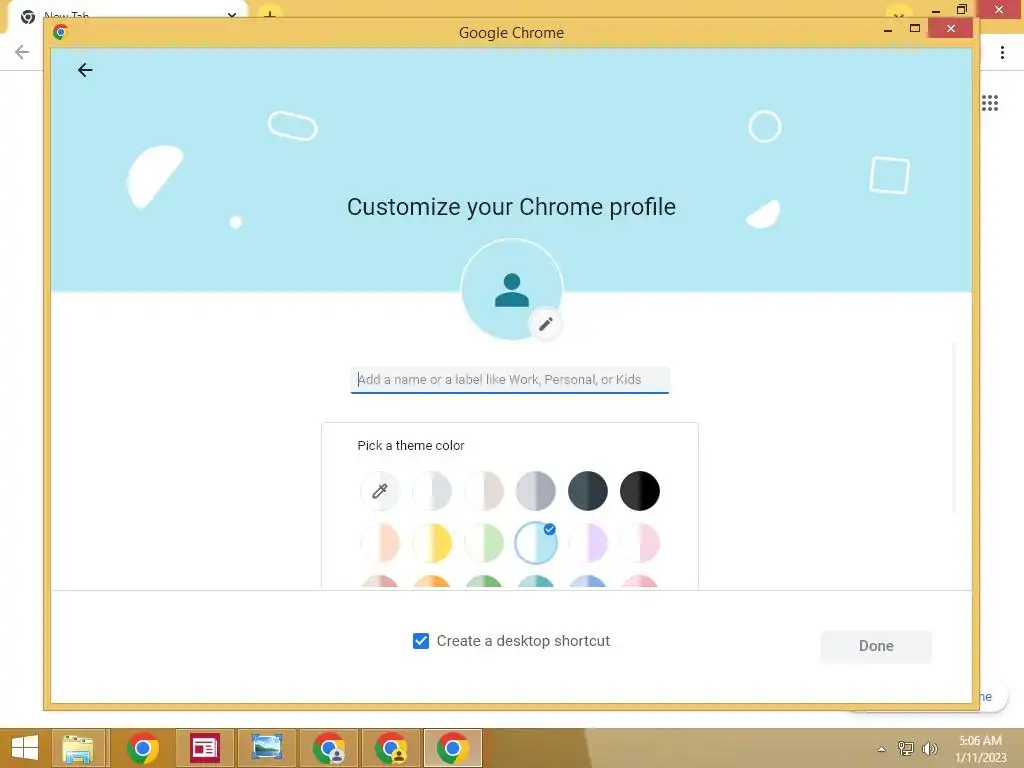1024x768 pixels.
Task: Open Chrome menu three dots in background window
Action: (x=1002, y=52)
